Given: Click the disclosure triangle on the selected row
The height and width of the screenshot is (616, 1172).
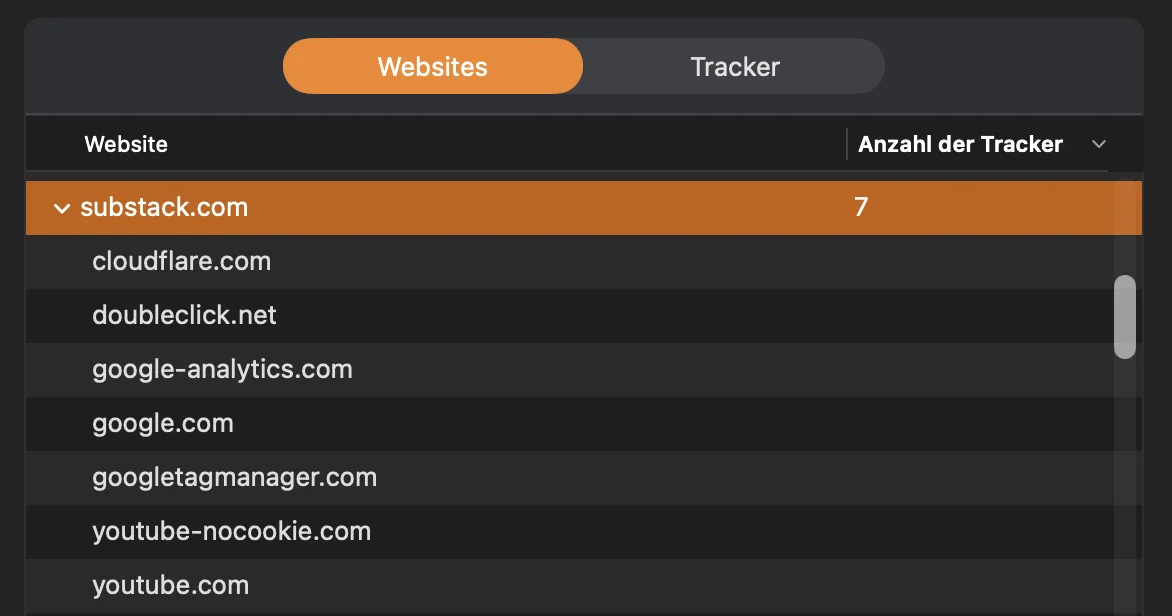Looking at the screenshot, I should tap(62, 208).
